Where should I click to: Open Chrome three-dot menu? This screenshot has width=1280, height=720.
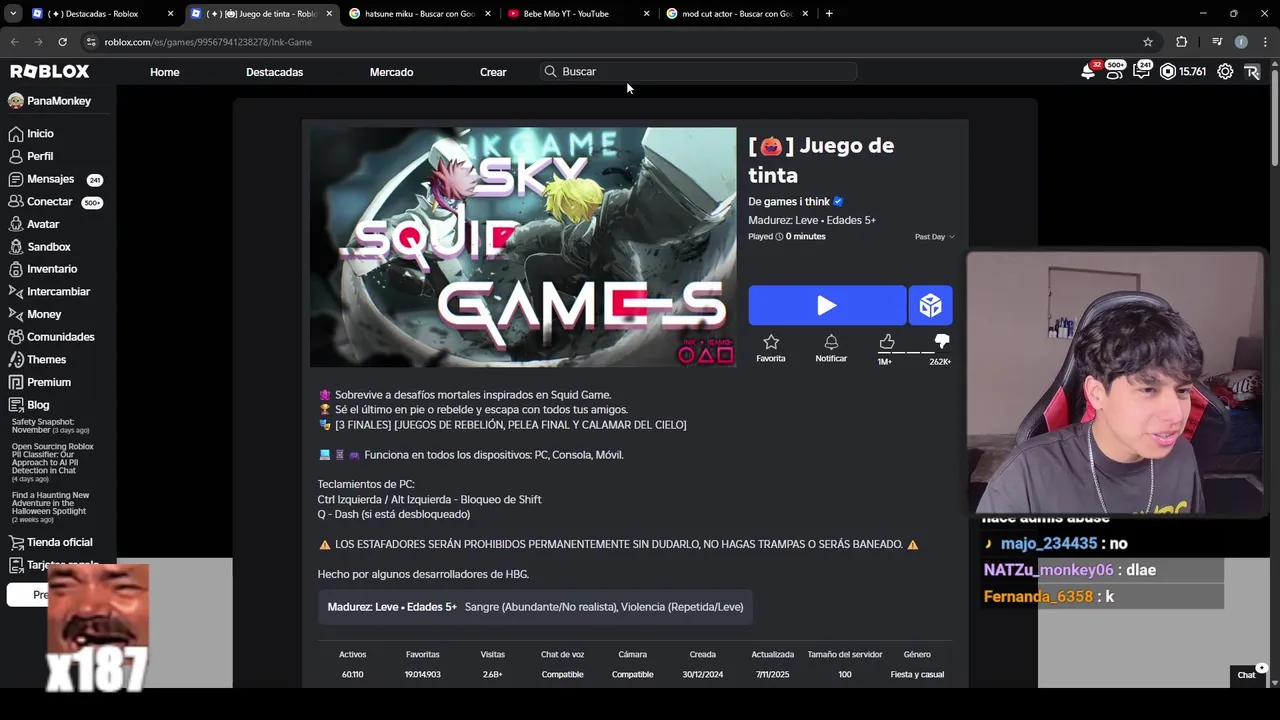click(1266, 42)
